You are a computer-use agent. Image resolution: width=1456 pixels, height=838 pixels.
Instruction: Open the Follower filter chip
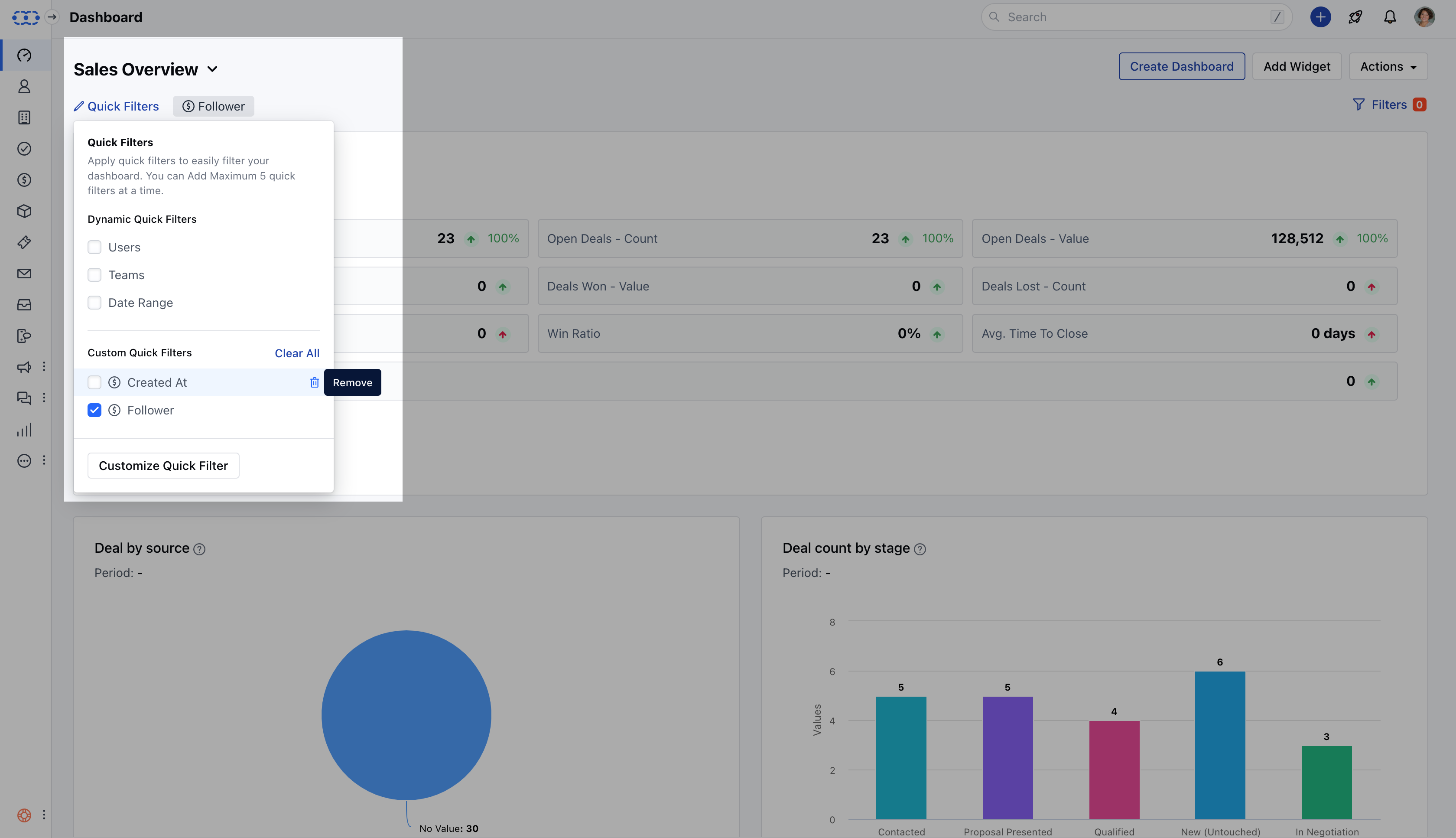(214, 106)
